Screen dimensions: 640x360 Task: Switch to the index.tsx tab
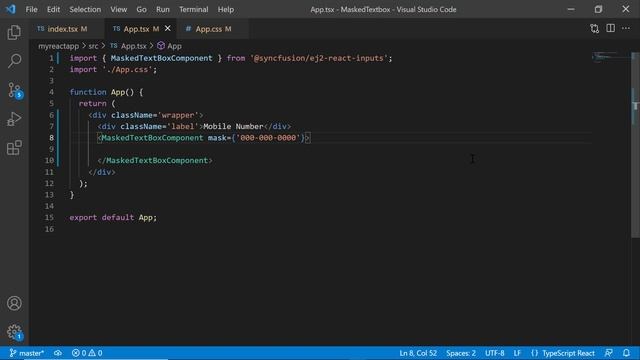click(x=67, y=29)
